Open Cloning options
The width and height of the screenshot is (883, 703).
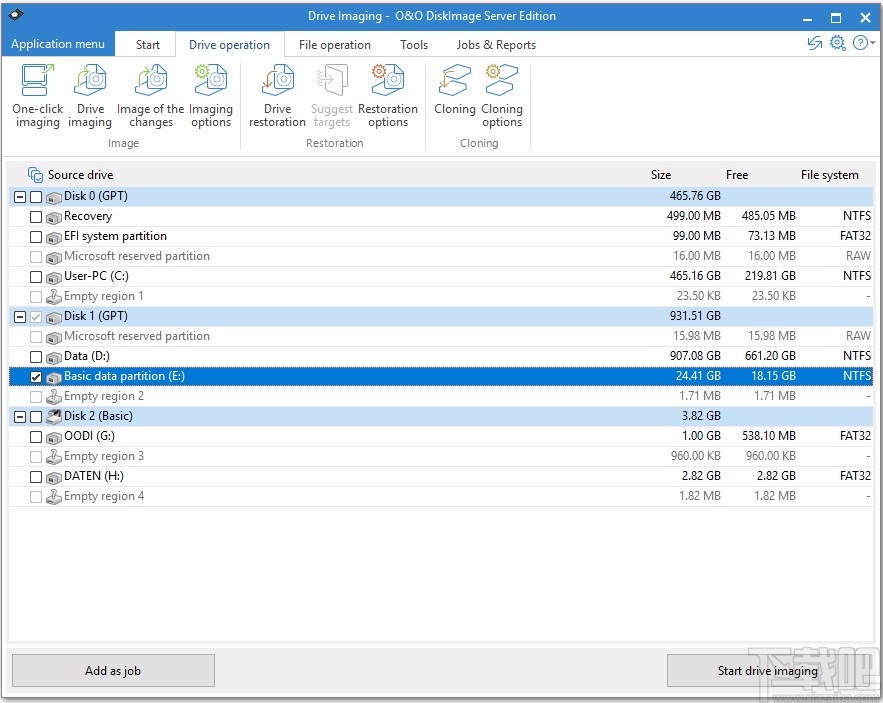coord(501,93)
